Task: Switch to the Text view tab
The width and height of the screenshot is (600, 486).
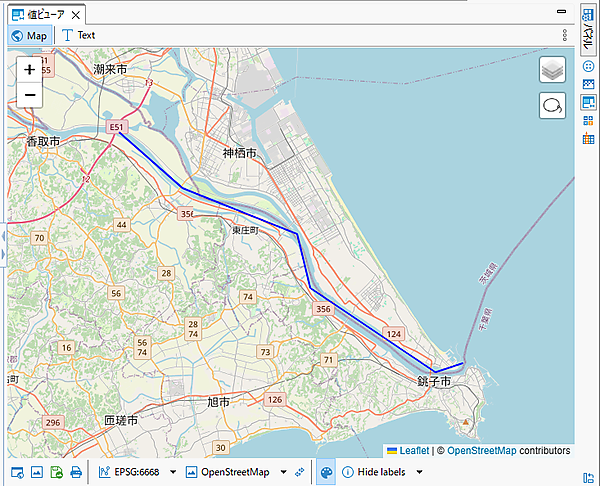Action: click(79, 35)
